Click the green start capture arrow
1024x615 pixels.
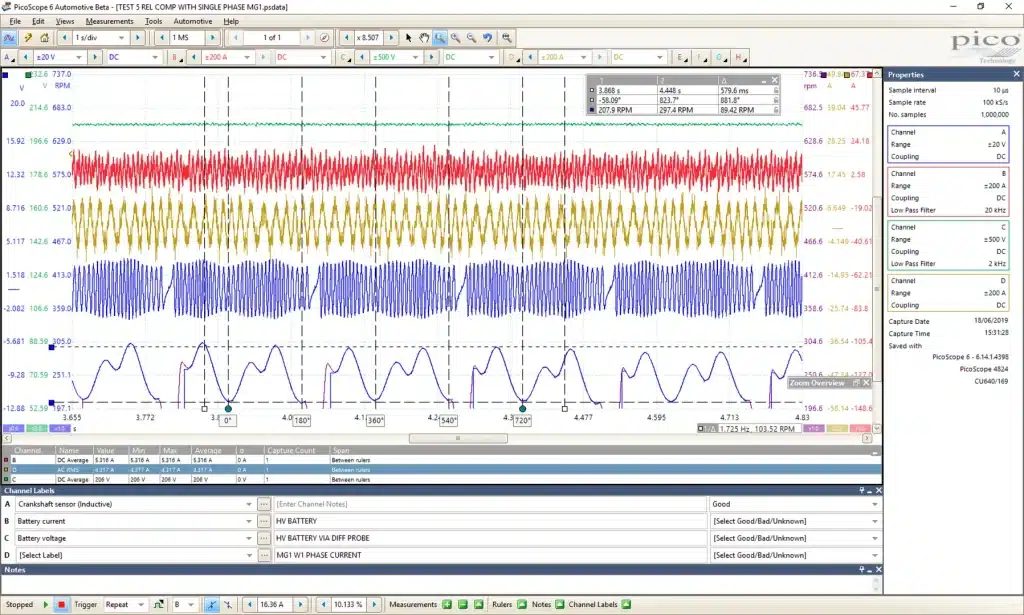(x=46, y=605)
